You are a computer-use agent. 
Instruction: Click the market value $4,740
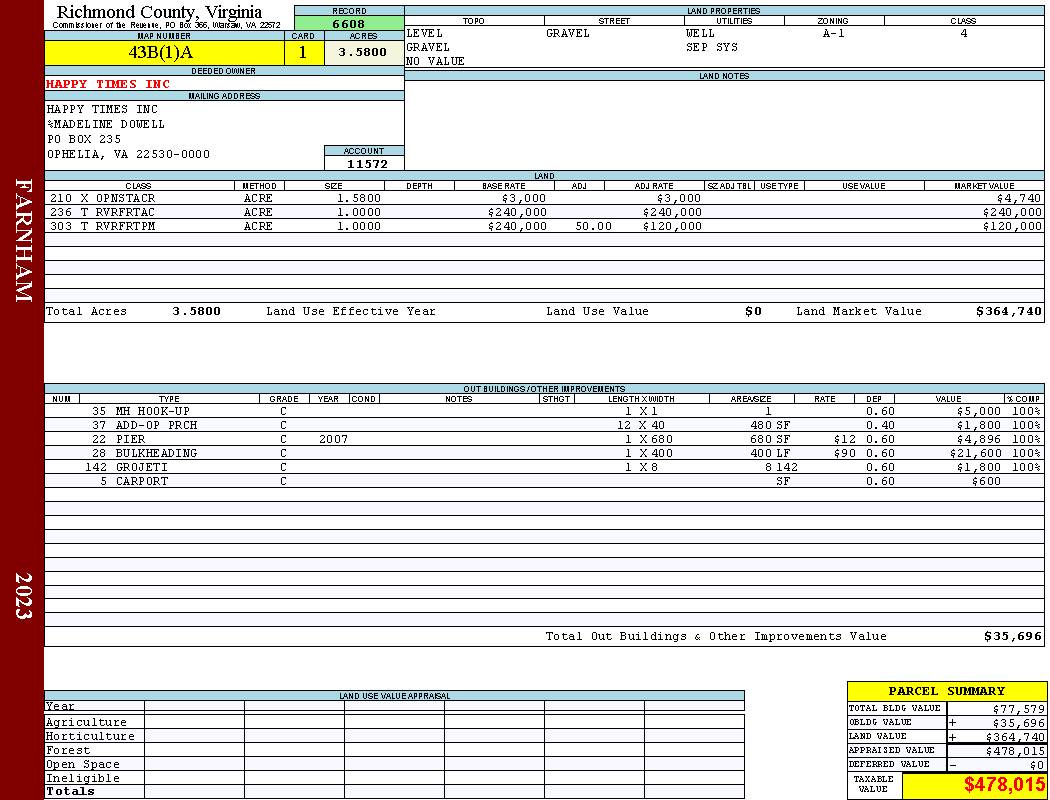point(1019,199)
